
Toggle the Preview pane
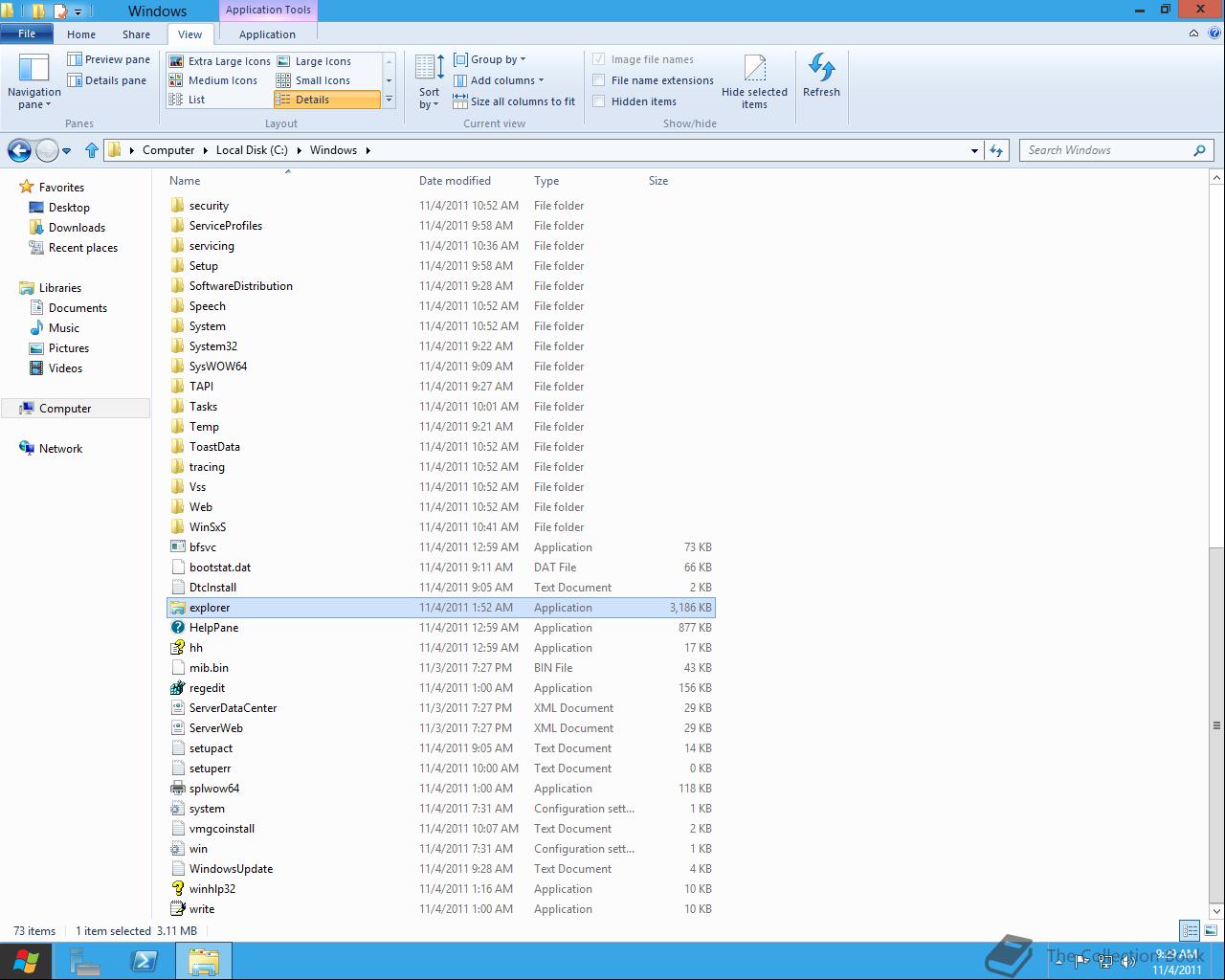(x=109, y=59)
